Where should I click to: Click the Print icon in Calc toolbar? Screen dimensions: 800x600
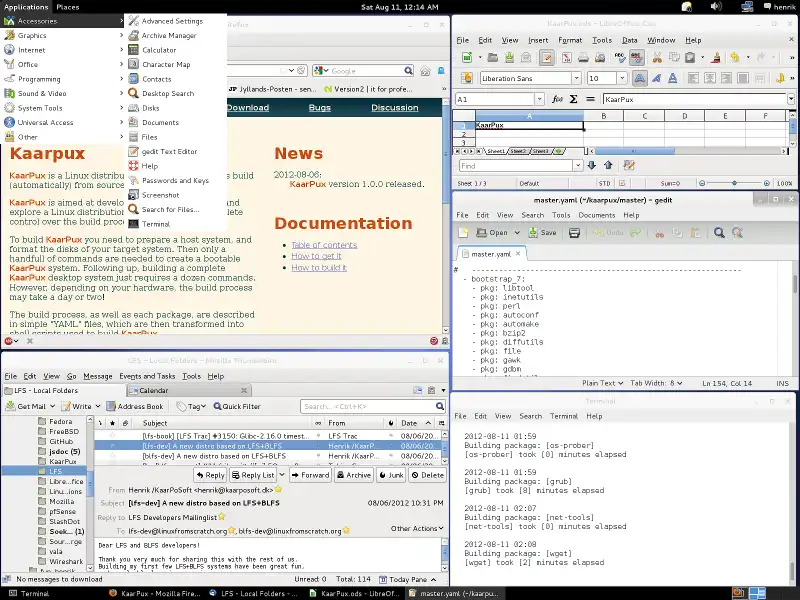[x=583, y=58]
